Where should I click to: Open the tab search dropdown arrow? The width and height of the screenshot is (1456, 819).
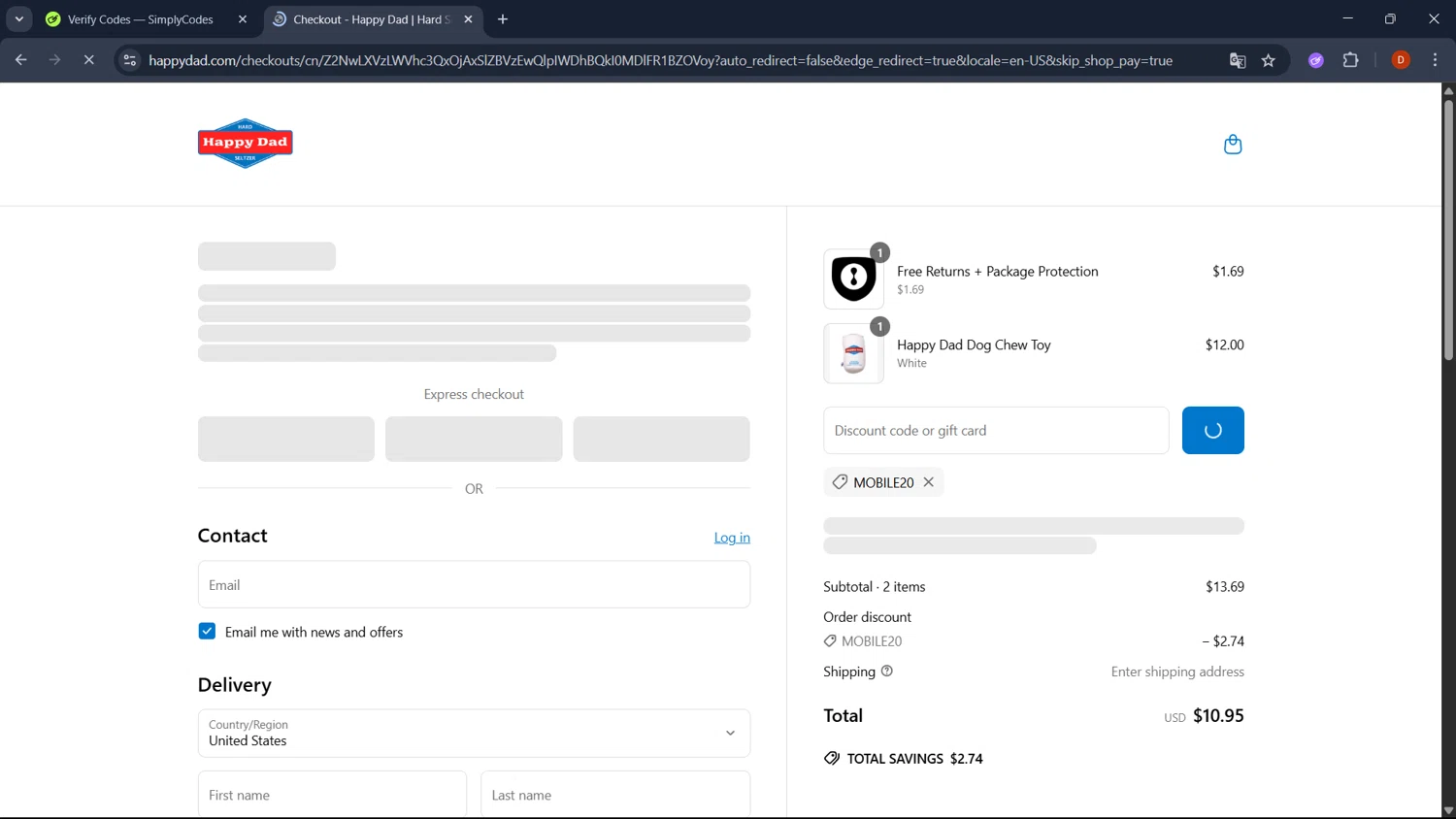[x=18, y=19]
